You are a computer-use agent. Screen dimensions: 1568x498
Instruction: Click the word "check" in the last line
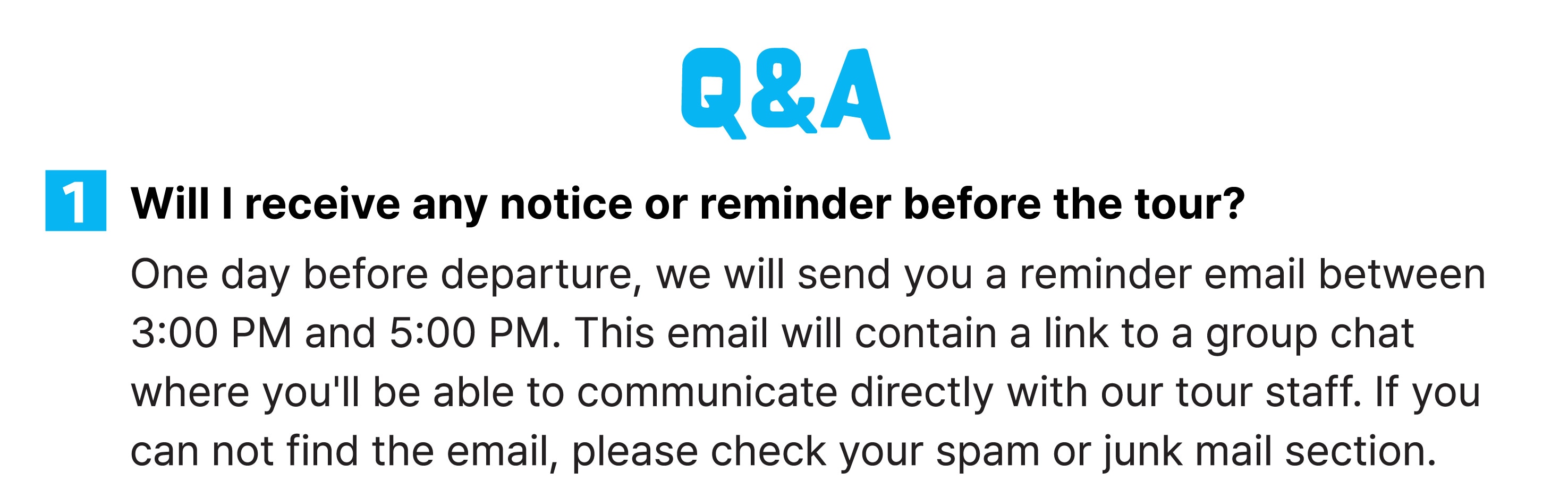pos(768,451)
